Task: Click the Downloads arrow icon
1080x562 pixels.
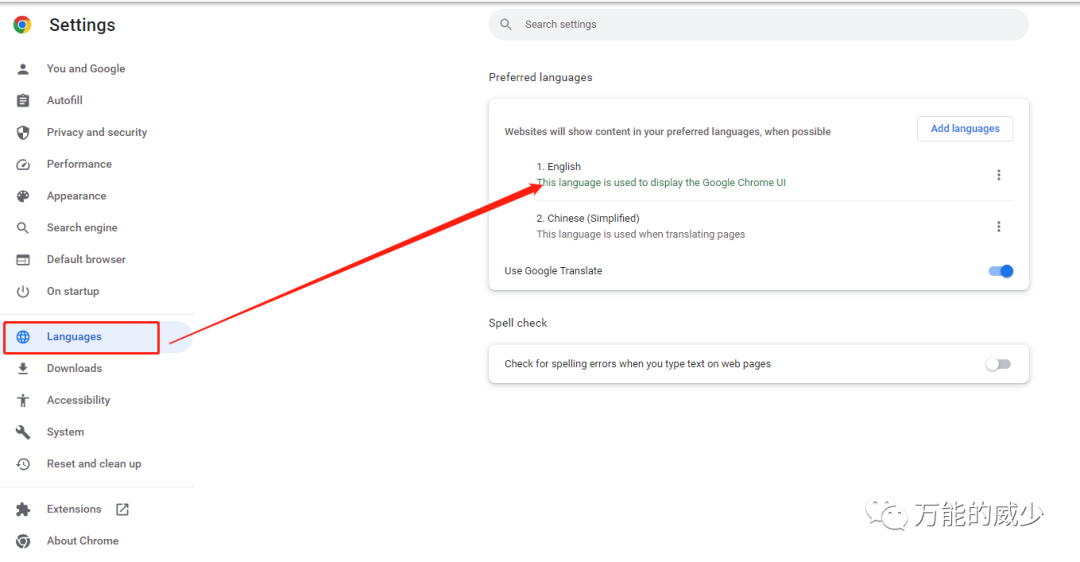Action: 23,368
